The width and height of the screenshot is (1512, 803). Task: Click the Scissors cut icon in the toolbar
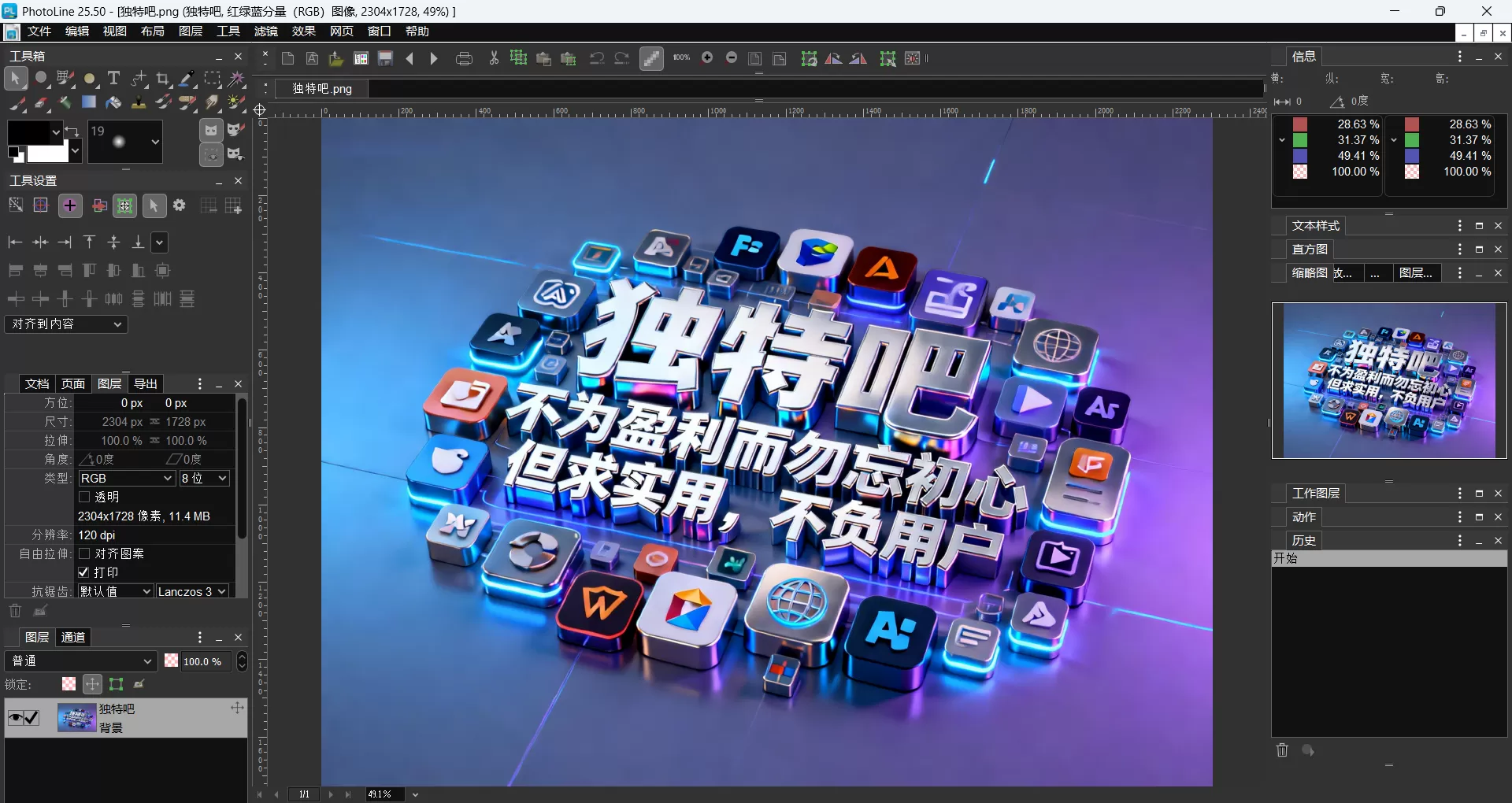tap(493, 58)
